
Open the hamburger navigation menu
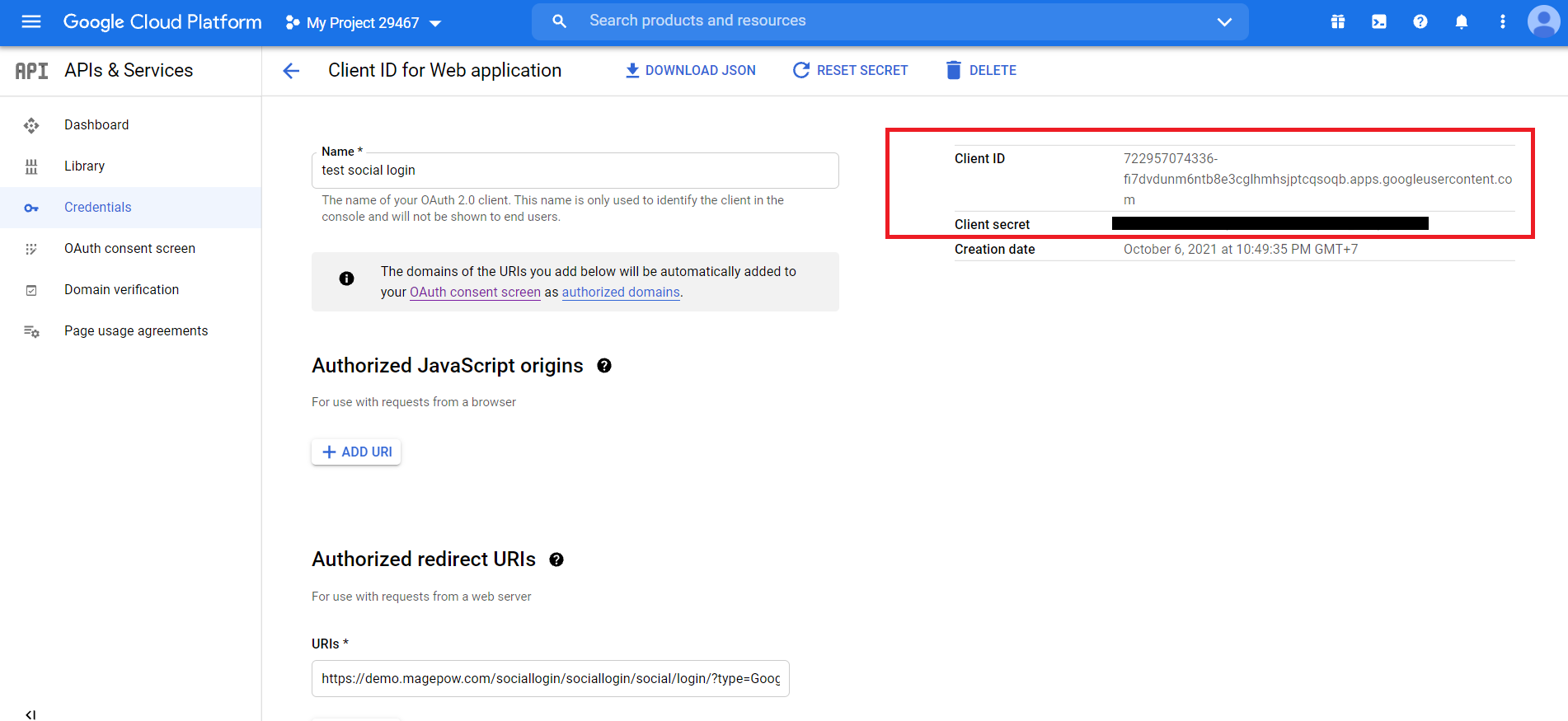[31, 22]
